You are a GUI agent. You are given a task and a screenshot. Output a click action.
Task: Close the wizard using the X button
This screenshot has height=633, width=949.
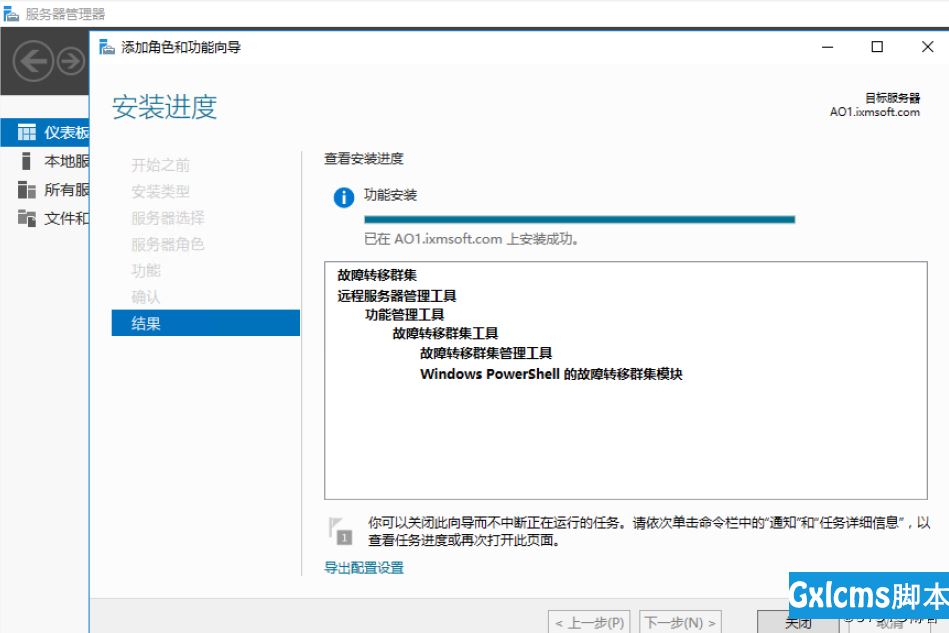pos(927,47)
